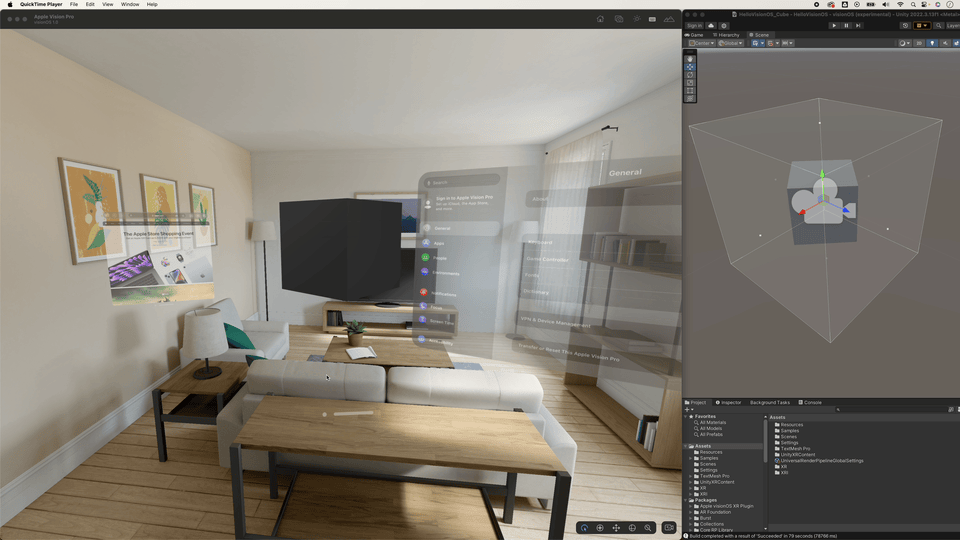Select All Prefabs favorite search
The height and width of the screenshot is (540, 960).
point(711,435)
